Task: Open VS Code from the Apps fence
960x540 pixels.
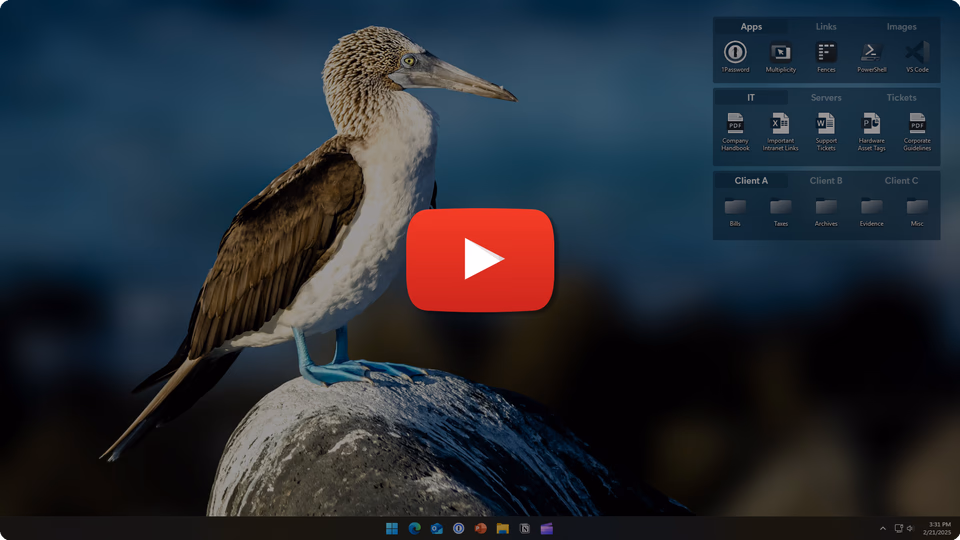Action: tap(917, 57)
